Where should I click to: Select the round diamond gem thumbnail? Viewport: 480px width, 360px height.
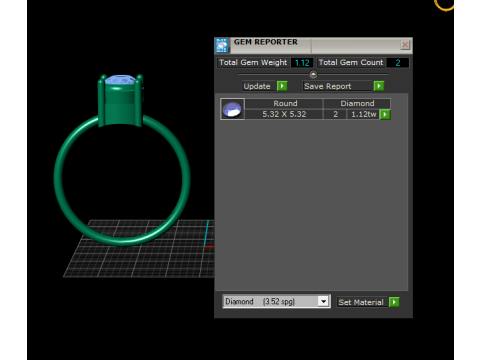click(232, 109)
